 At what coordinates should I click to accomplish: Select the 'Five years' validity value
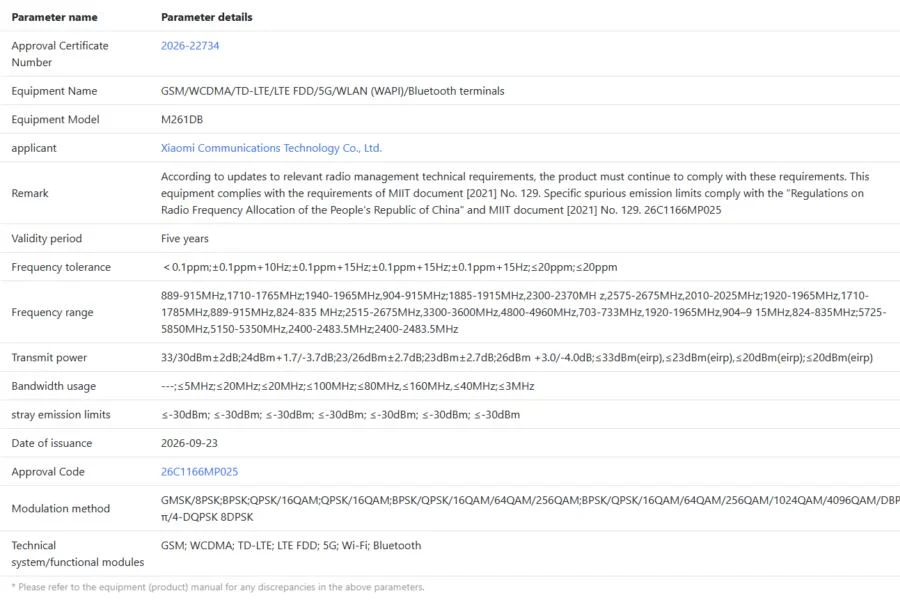[185, 239]
